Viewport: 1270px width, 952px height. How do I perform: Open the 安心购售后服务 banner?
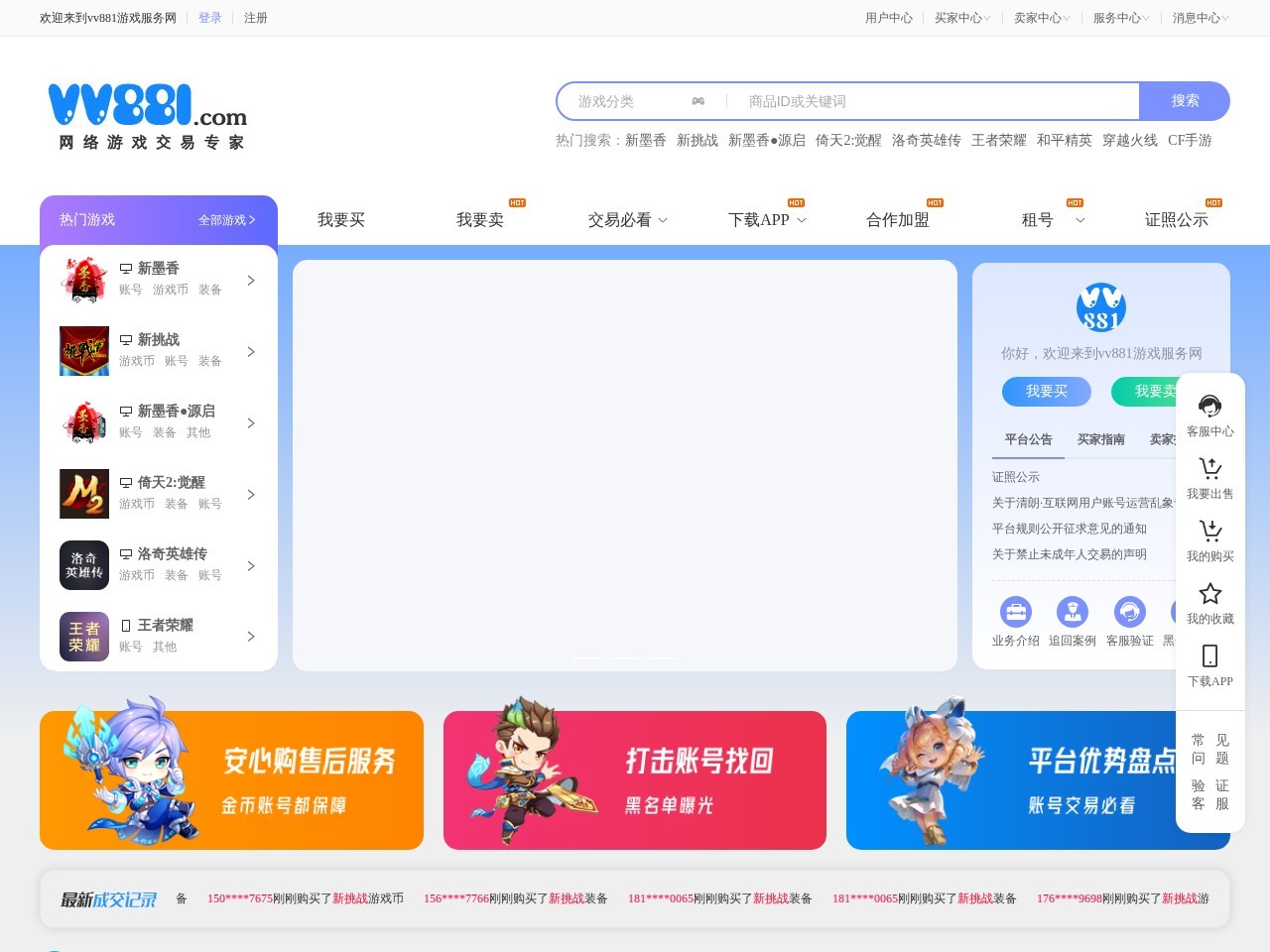coord(231,780)
